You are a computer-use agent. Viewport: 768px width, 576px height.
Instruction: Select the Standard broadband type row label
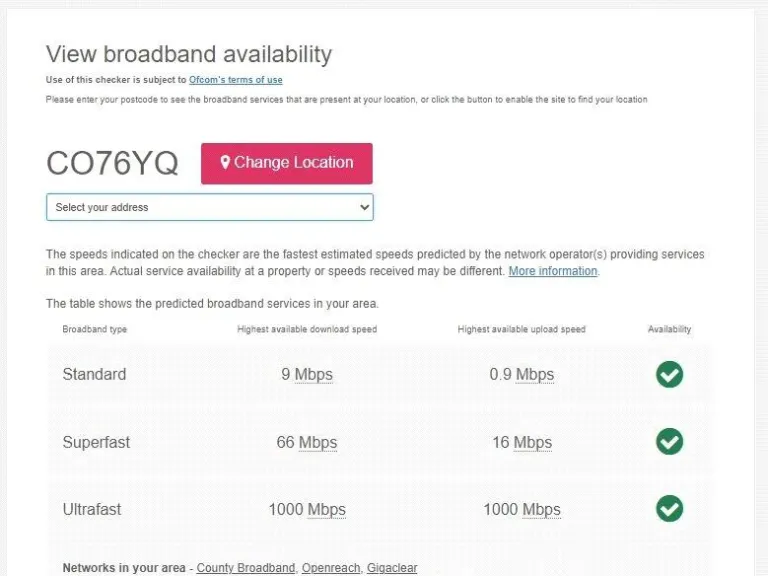94,375
